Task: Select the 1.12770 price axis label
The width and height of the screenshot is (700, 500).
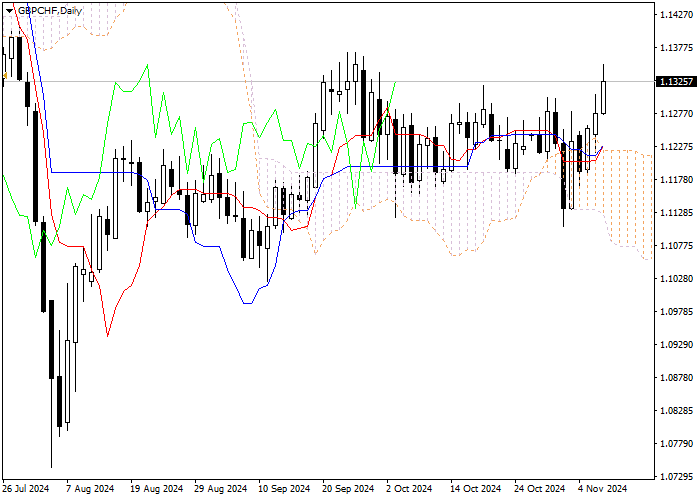Action: (676, 114)
